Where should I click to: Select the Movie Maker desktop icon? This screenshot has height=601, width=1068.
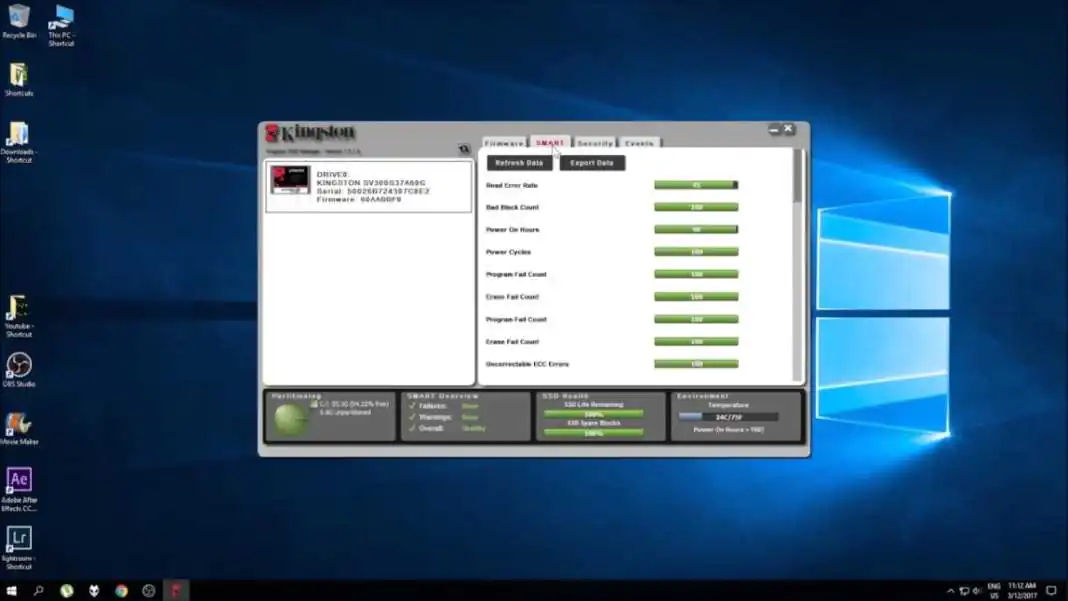[19, 429]
